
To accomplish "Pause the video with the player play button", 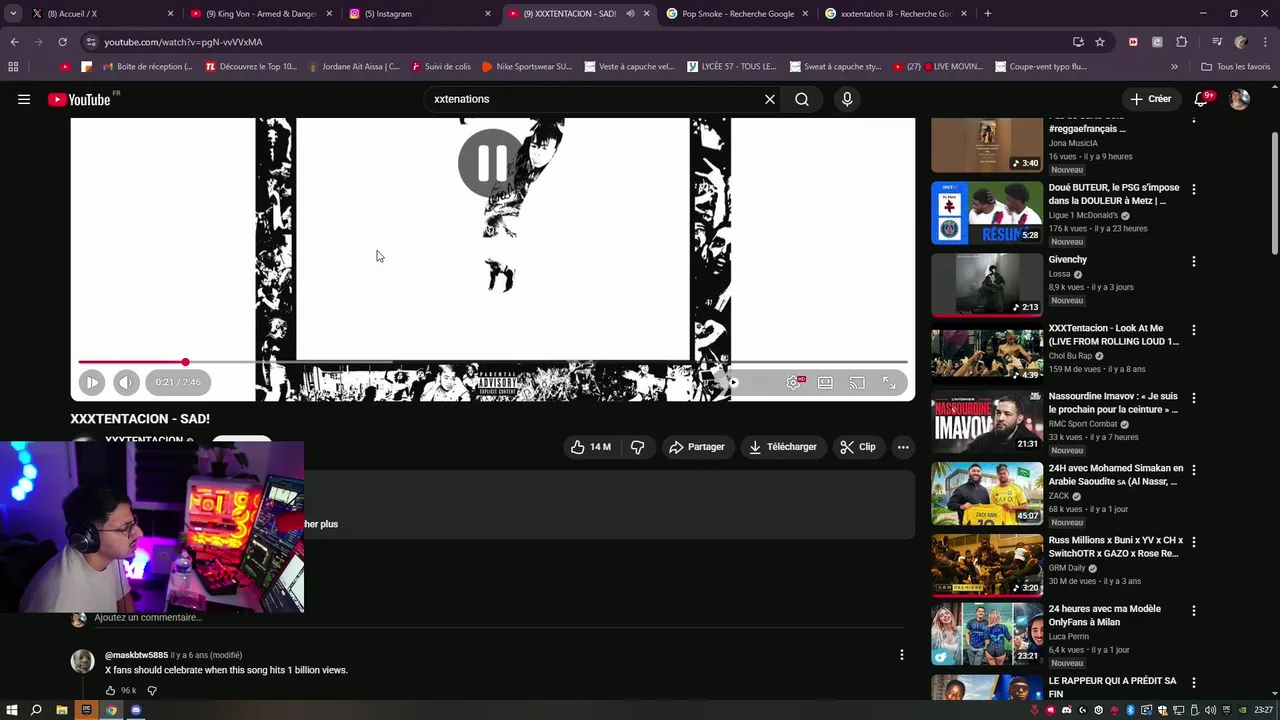I will (x=91, y=382).
